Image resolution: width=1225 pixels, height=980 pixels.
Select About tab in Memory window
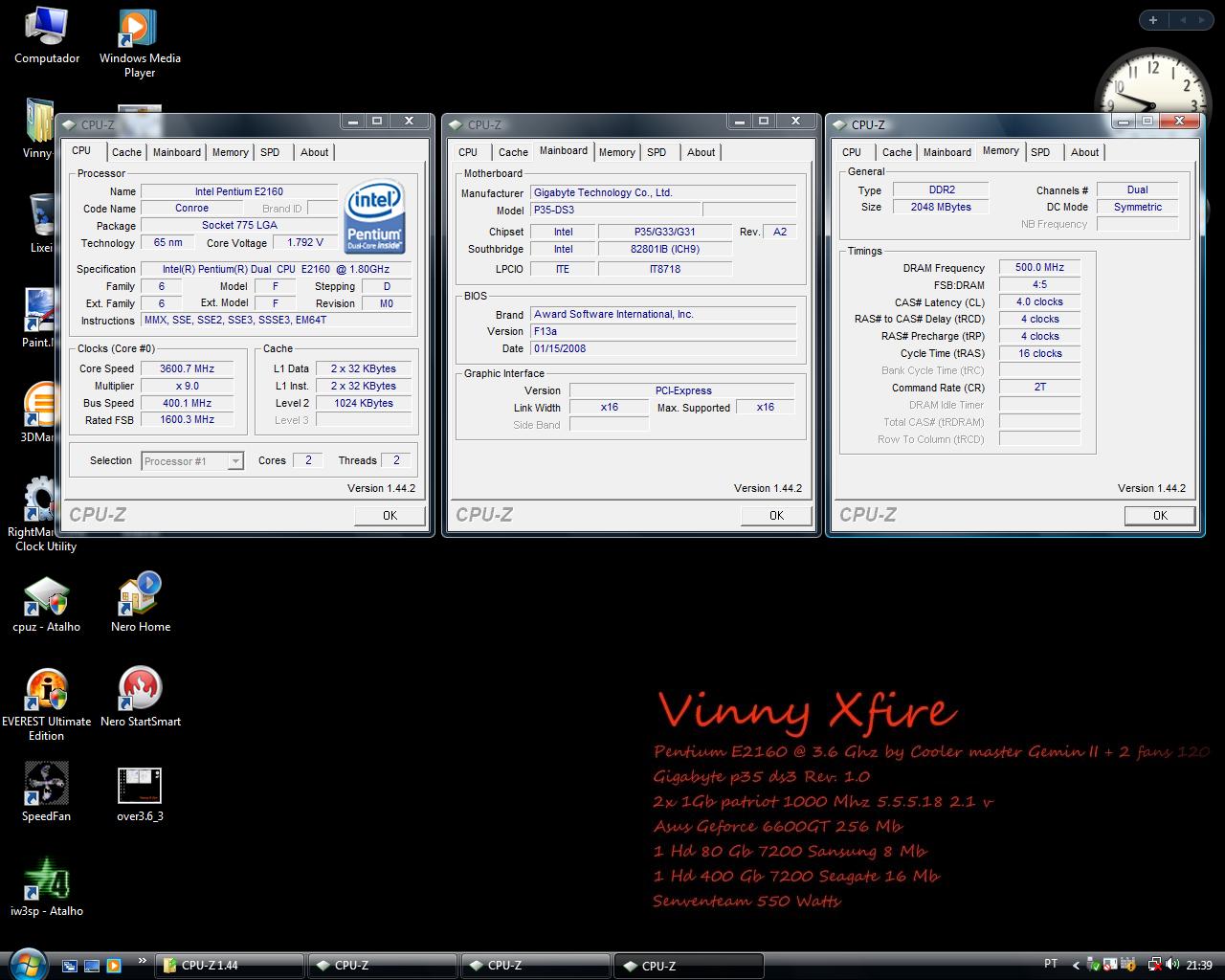1085,152
